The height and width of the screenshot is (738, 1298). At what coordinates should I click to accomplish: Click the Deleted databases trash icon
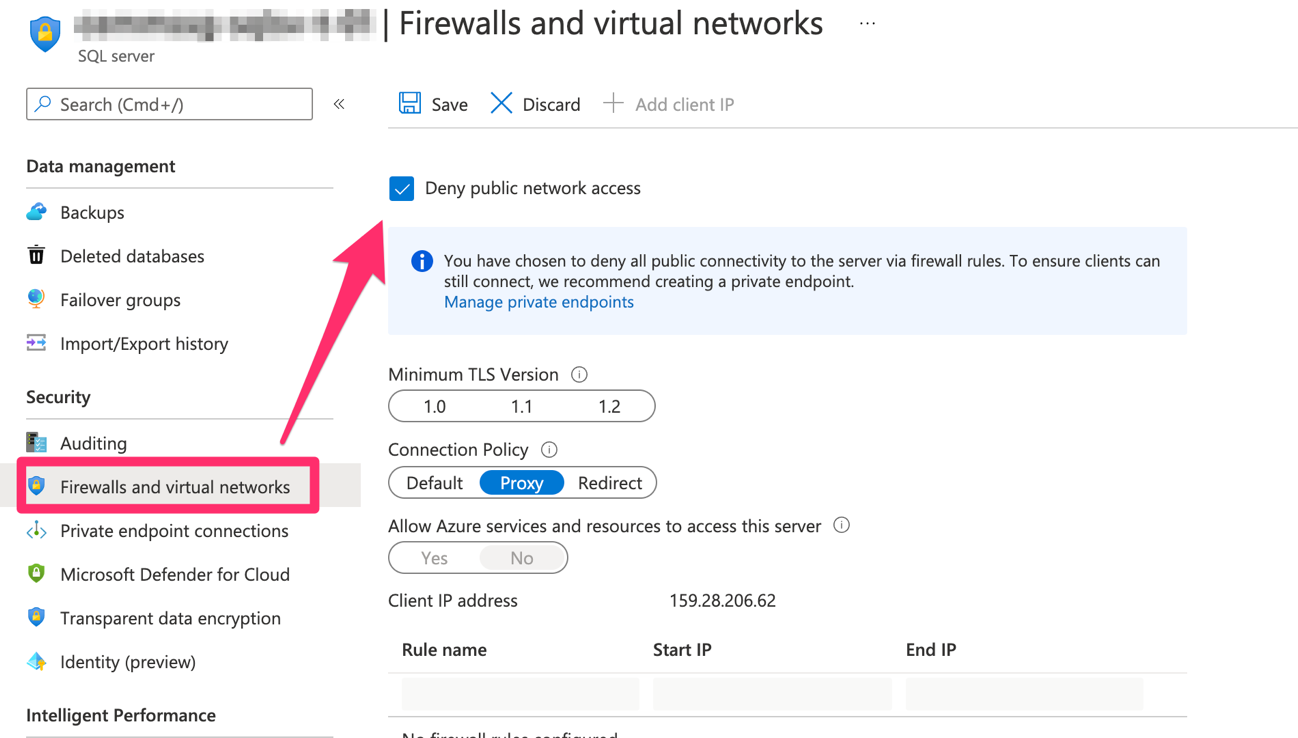pyautogui.click(x=36, y=256)
